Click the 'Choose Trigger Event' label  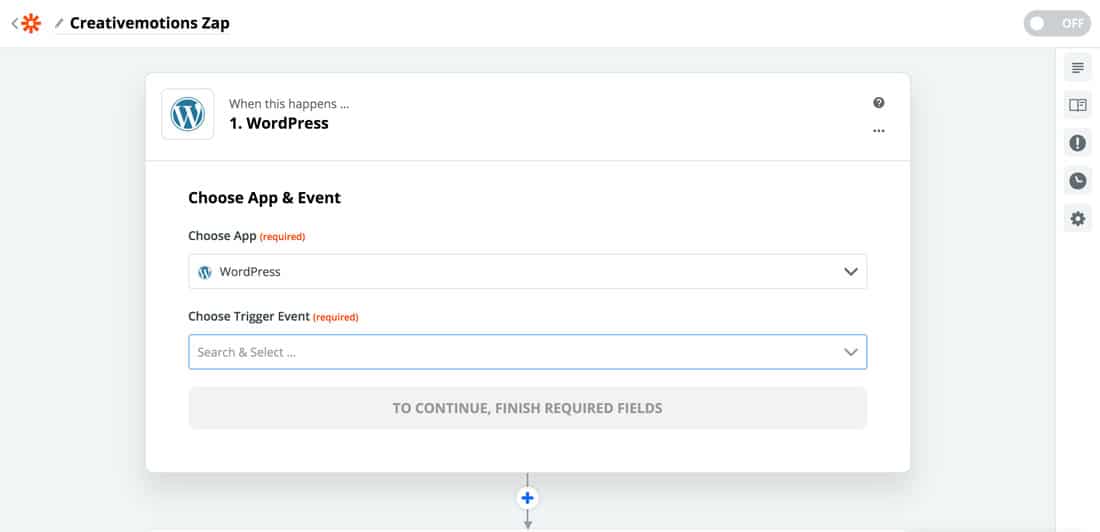(249, 317)
